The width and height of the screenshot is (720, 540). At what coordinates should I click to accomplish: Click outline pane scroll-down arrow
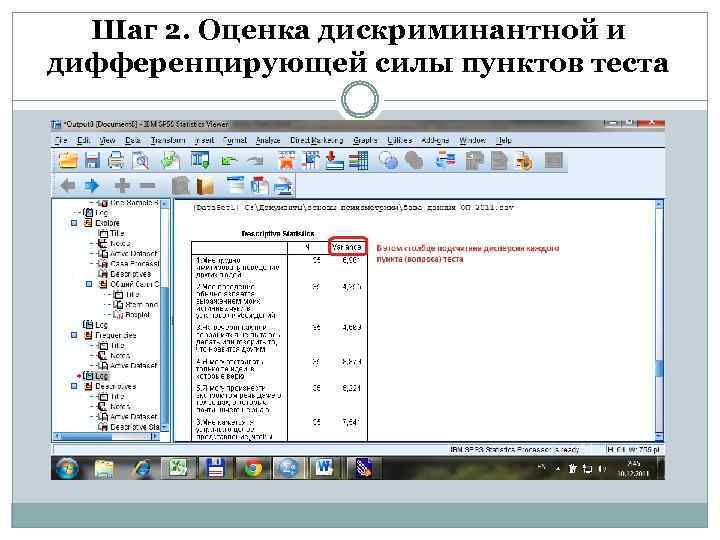(164, 428)
